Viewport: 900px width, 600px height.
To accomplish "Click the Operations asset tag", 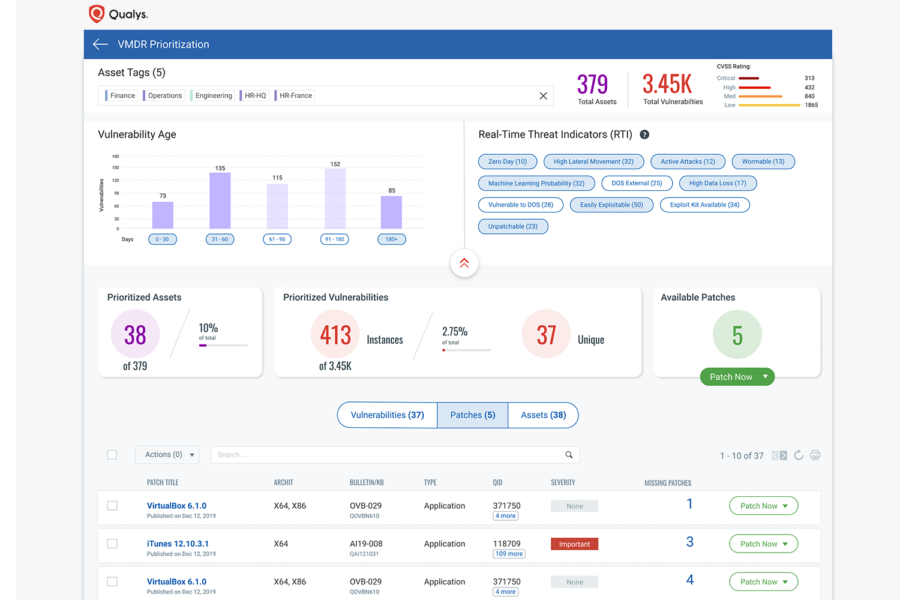I will [163, 96].
